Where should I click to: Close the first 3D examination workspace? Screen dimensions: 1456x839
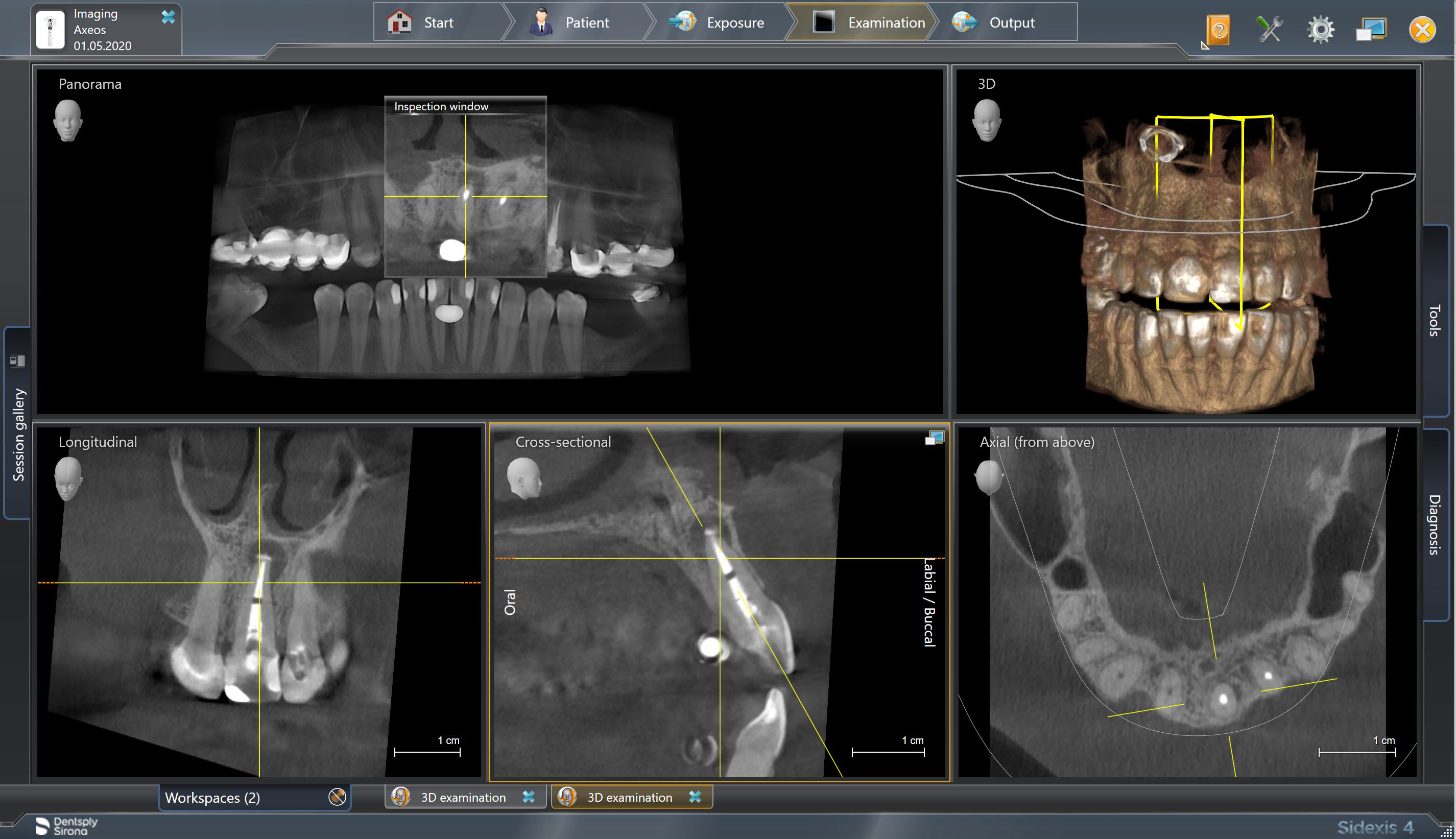click(x=529, y=797)
